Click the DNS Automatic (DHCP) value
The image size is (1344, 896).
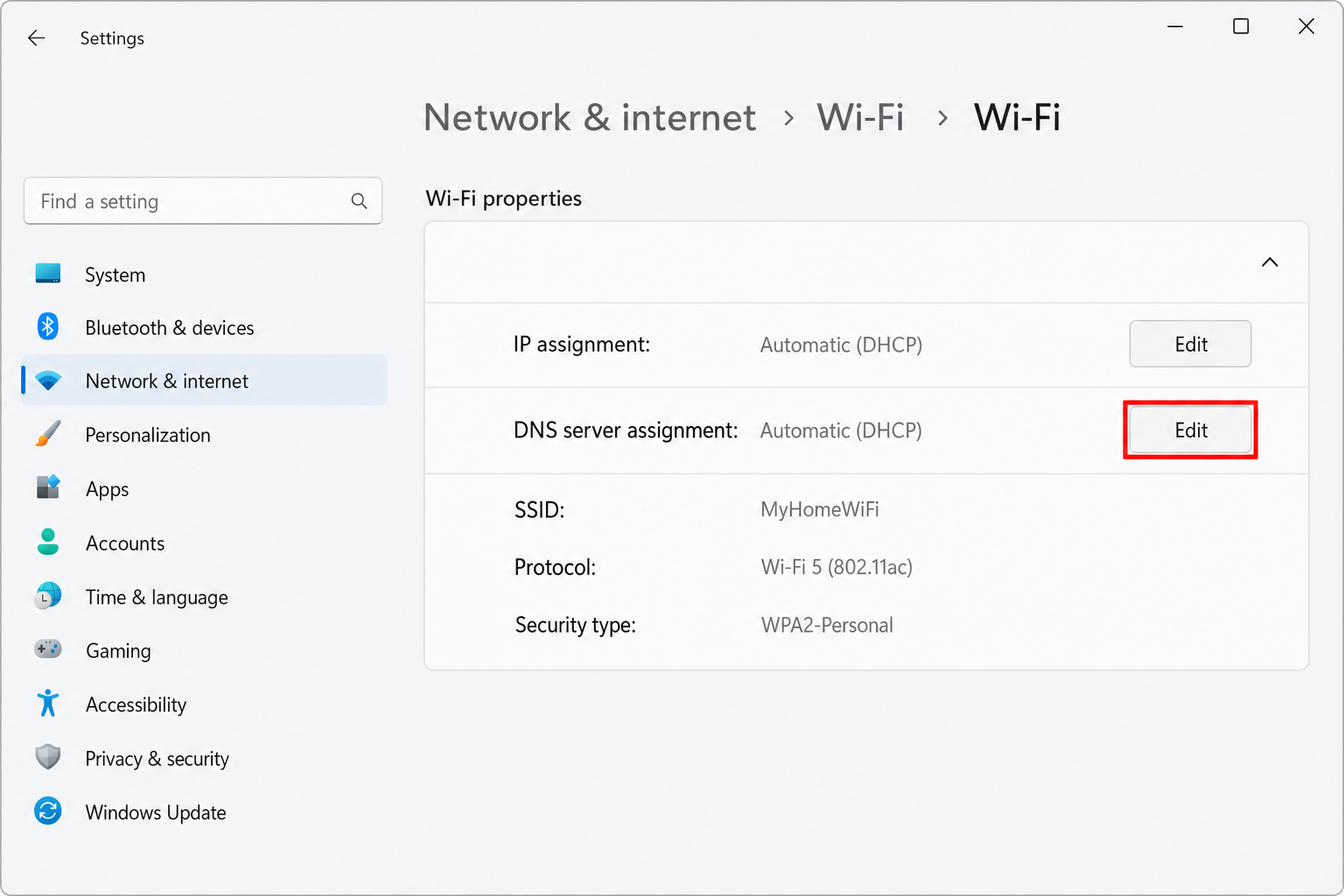tap(841, 430)
